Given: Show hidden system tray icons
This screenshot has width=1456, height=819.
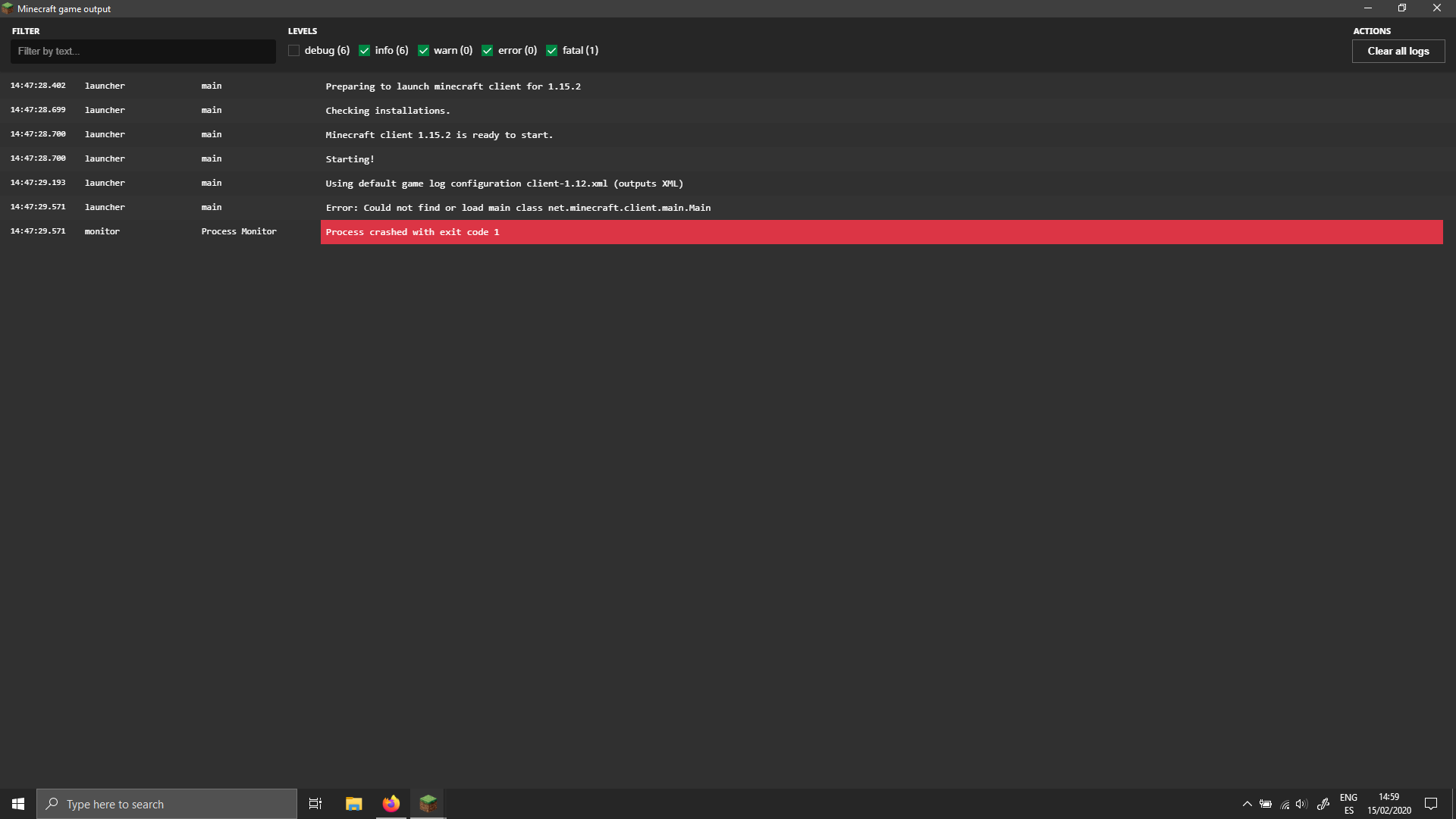Looking at the screenshot, I should tap(1247, 804).
